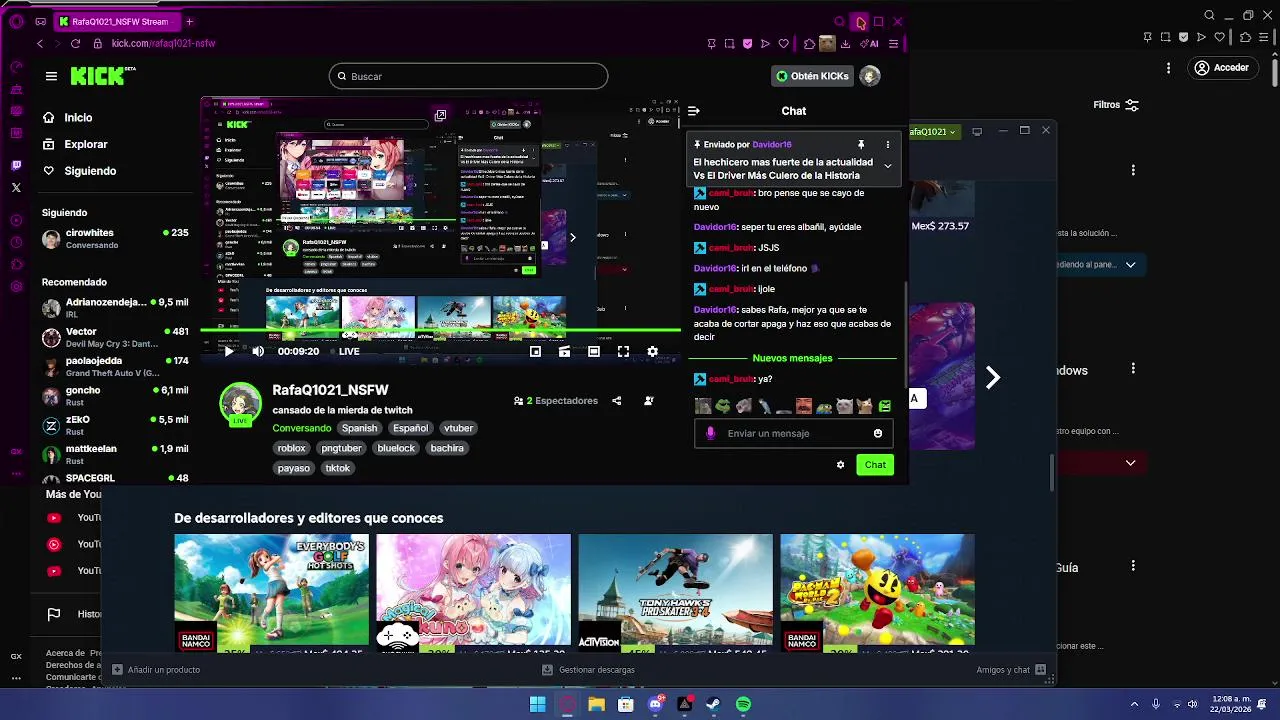This screenshot has height=720, width=1280.
Task: Open Explorar in Kick sidebar
Action: [86, 144]
